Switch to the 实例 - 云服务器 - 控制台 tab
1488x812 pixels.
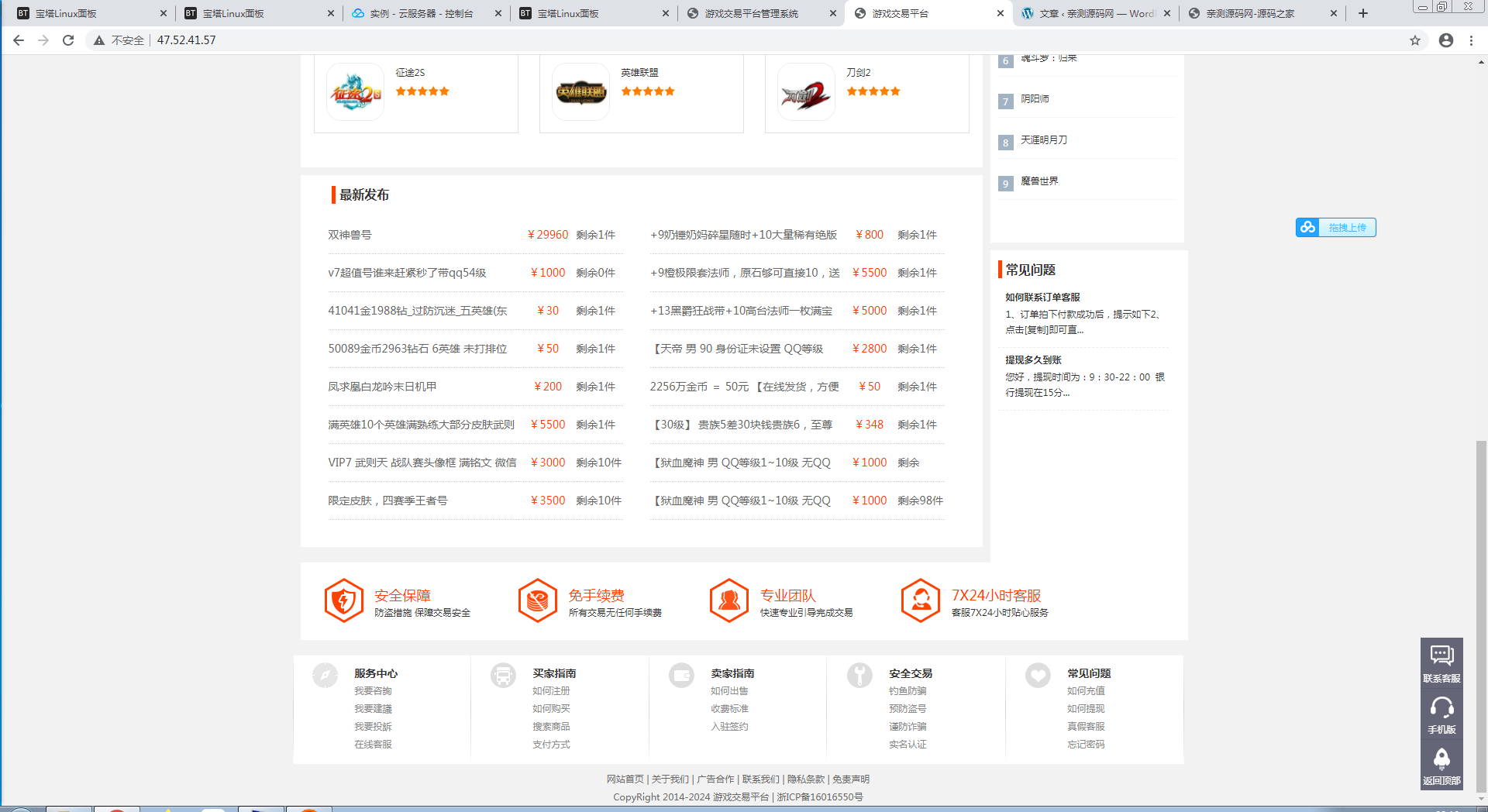(426, 13)
